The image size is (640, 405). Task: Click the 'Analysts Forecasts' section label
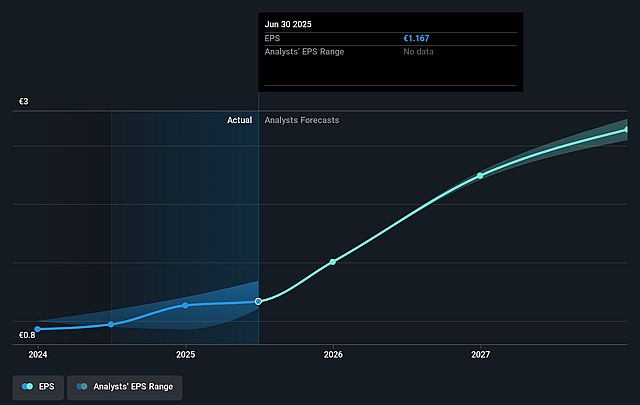[x=301, y=120]
